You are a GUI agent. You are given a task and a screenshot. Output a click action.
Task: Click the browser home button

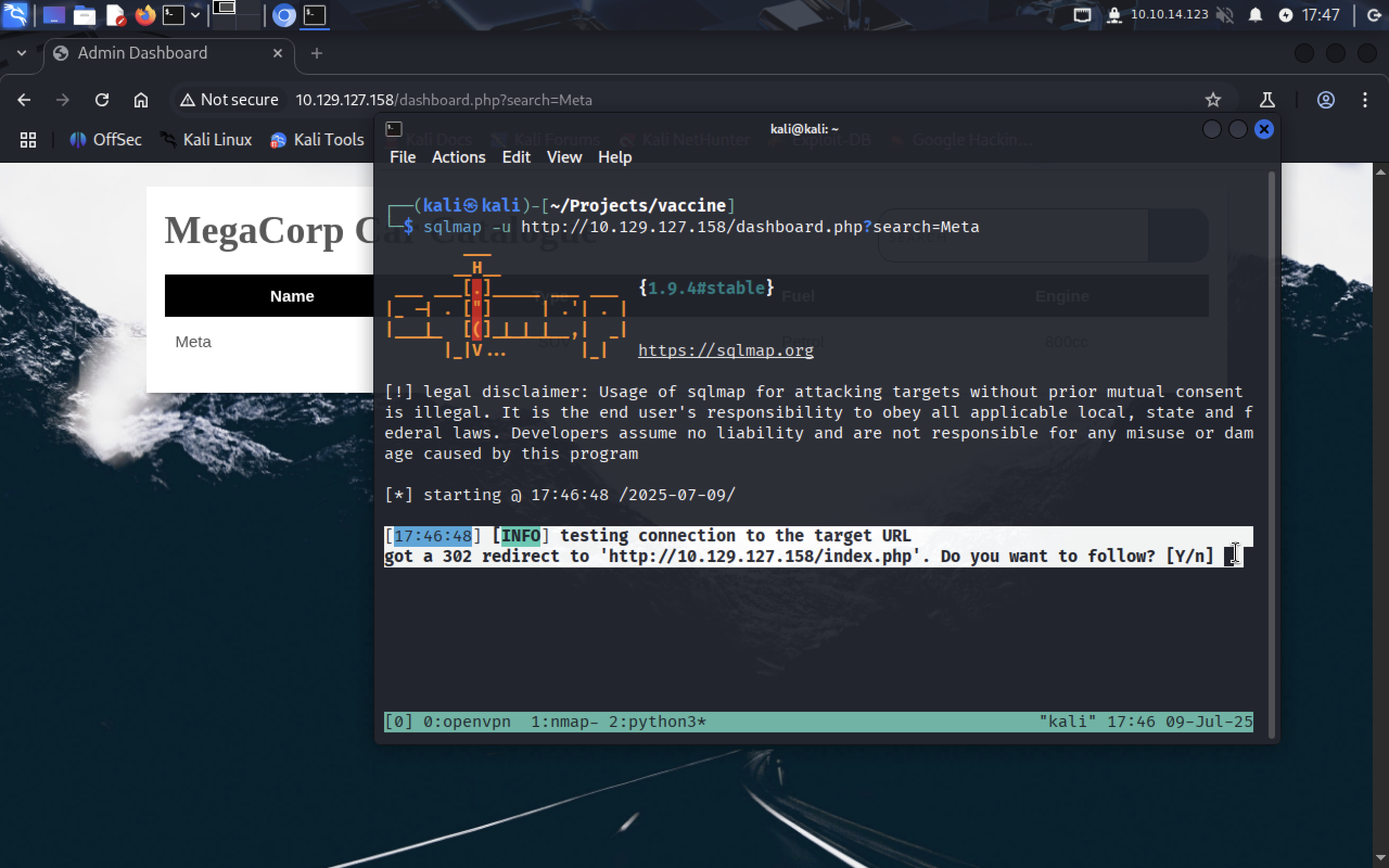tap(141, 100)
